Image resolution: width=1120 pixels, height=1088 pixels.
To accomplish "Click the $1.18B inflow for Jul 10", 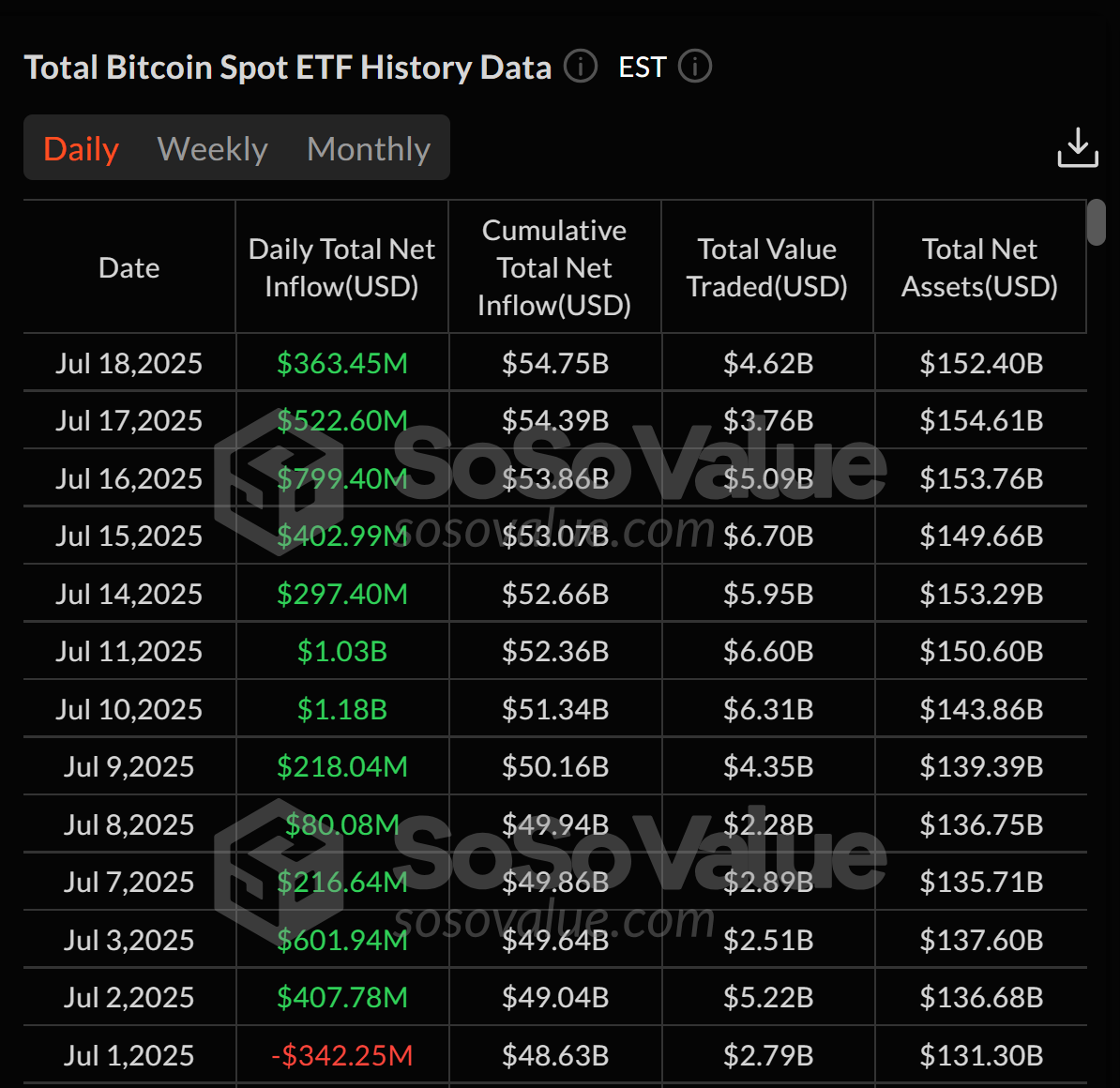I will (341, 709).
